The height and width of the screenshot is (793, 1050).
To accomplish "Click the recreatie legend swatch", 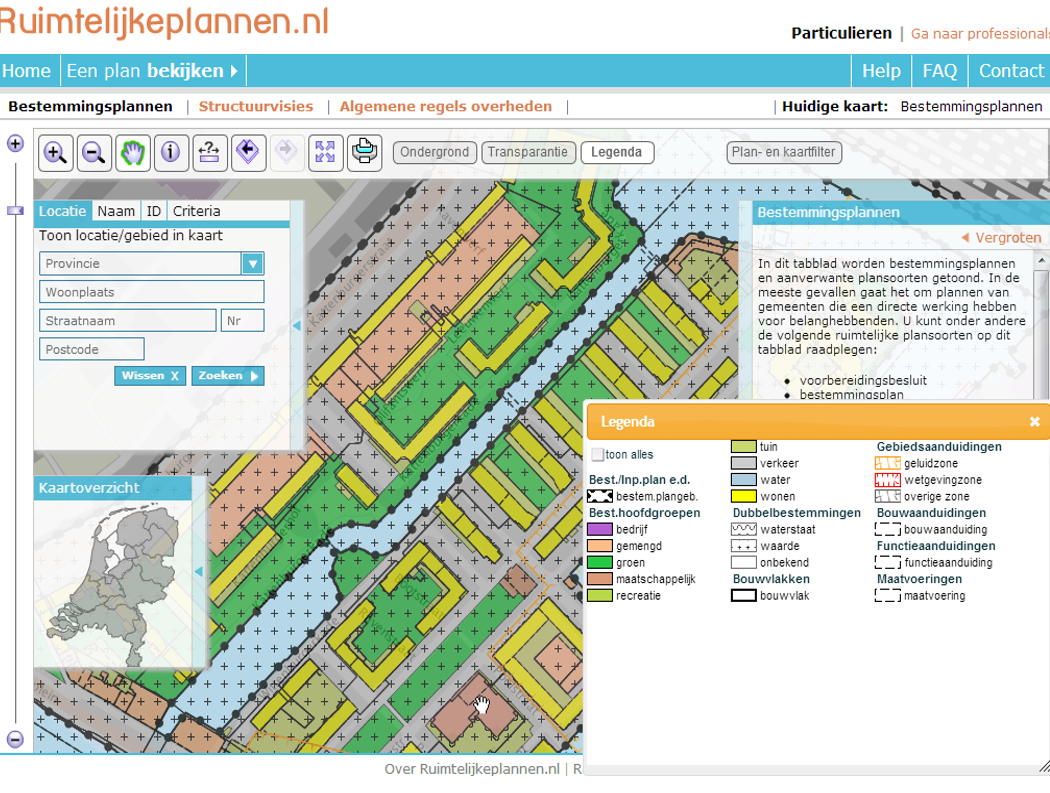I will point(600,595).
